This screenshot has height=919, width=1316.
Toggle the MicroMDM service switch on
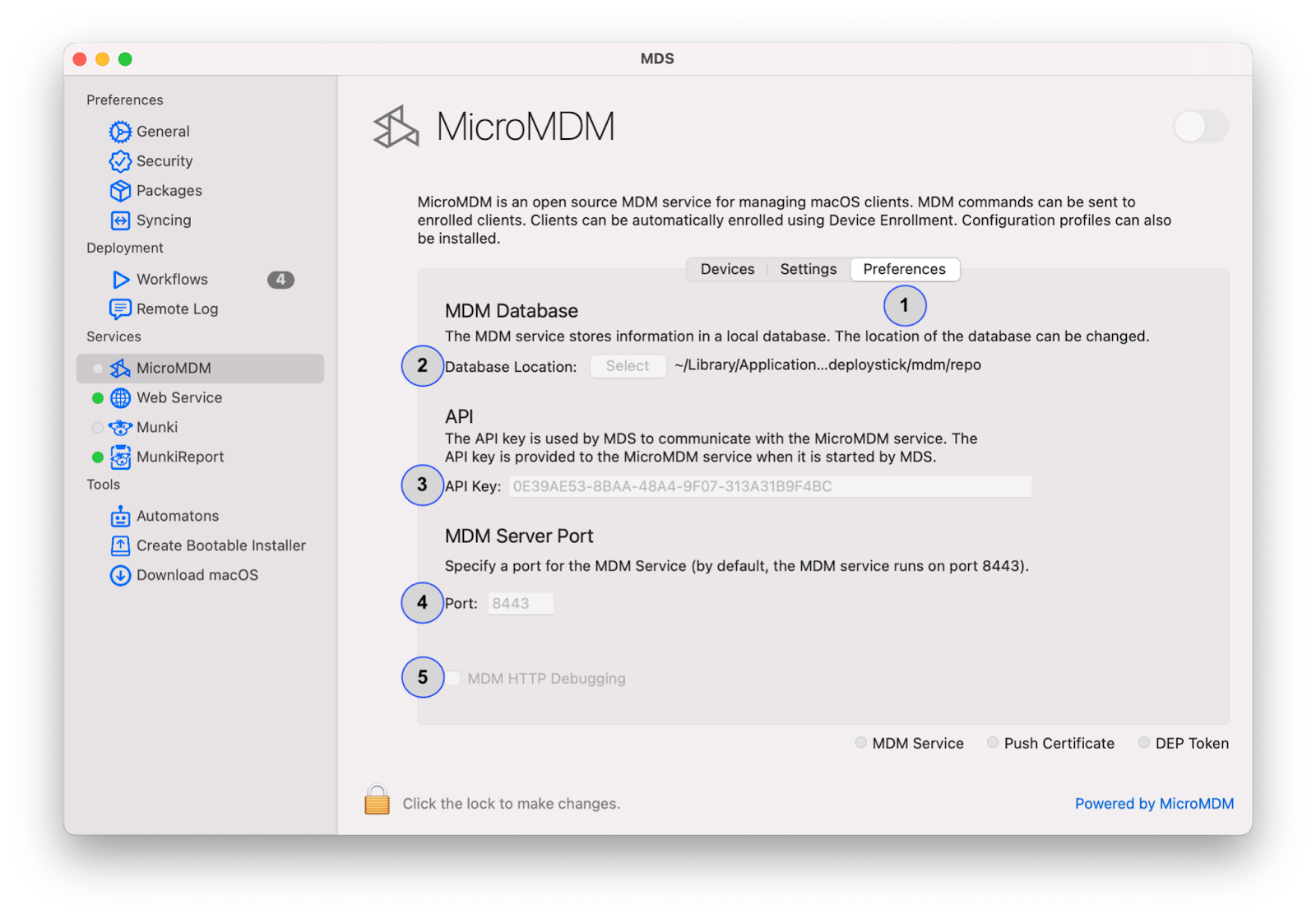click(x=1201, y=127)
